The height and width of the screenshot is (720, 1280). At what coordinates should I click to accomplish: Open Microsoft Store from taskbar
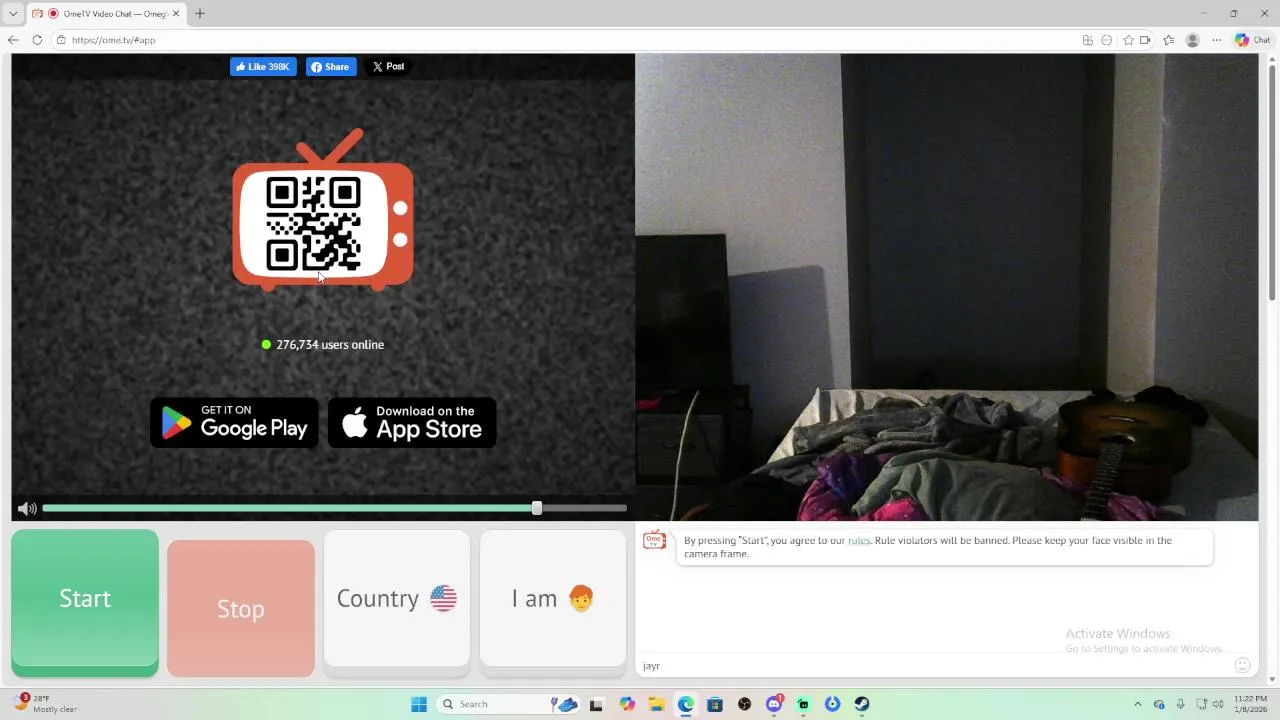click(x=715, y=704)
